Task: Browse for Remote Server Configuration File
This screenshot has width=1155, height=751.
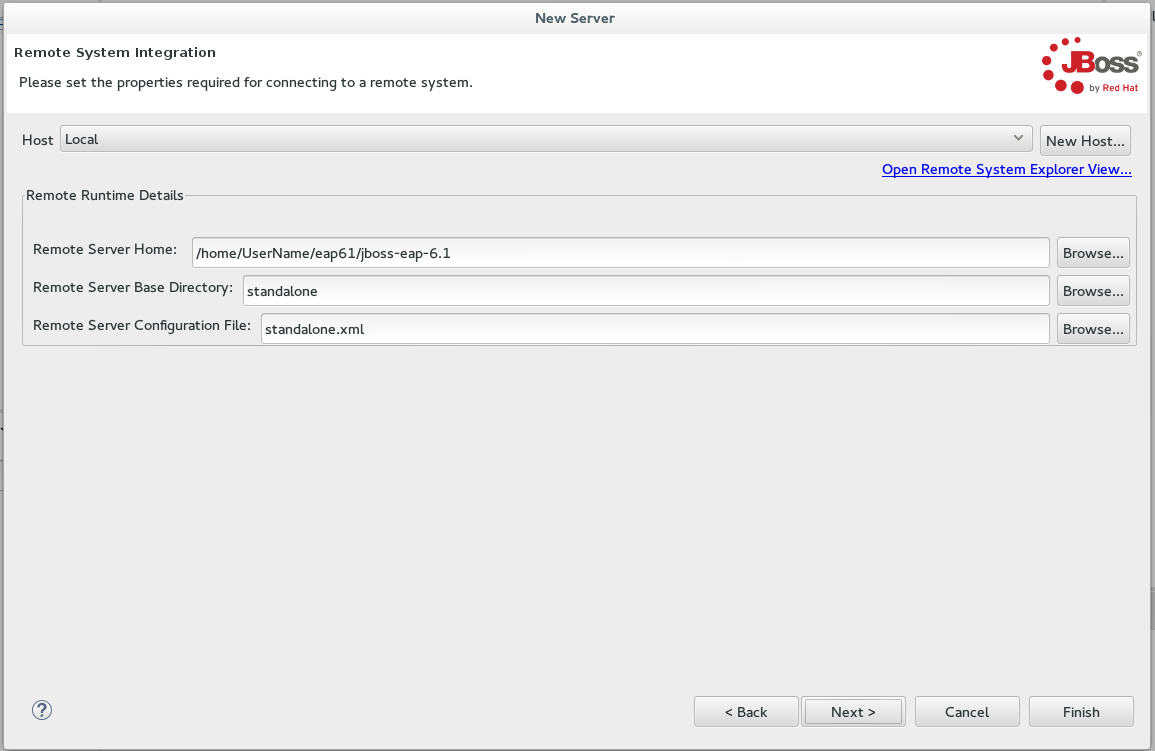Action: pyautogui.click(x=1092, y=329)
